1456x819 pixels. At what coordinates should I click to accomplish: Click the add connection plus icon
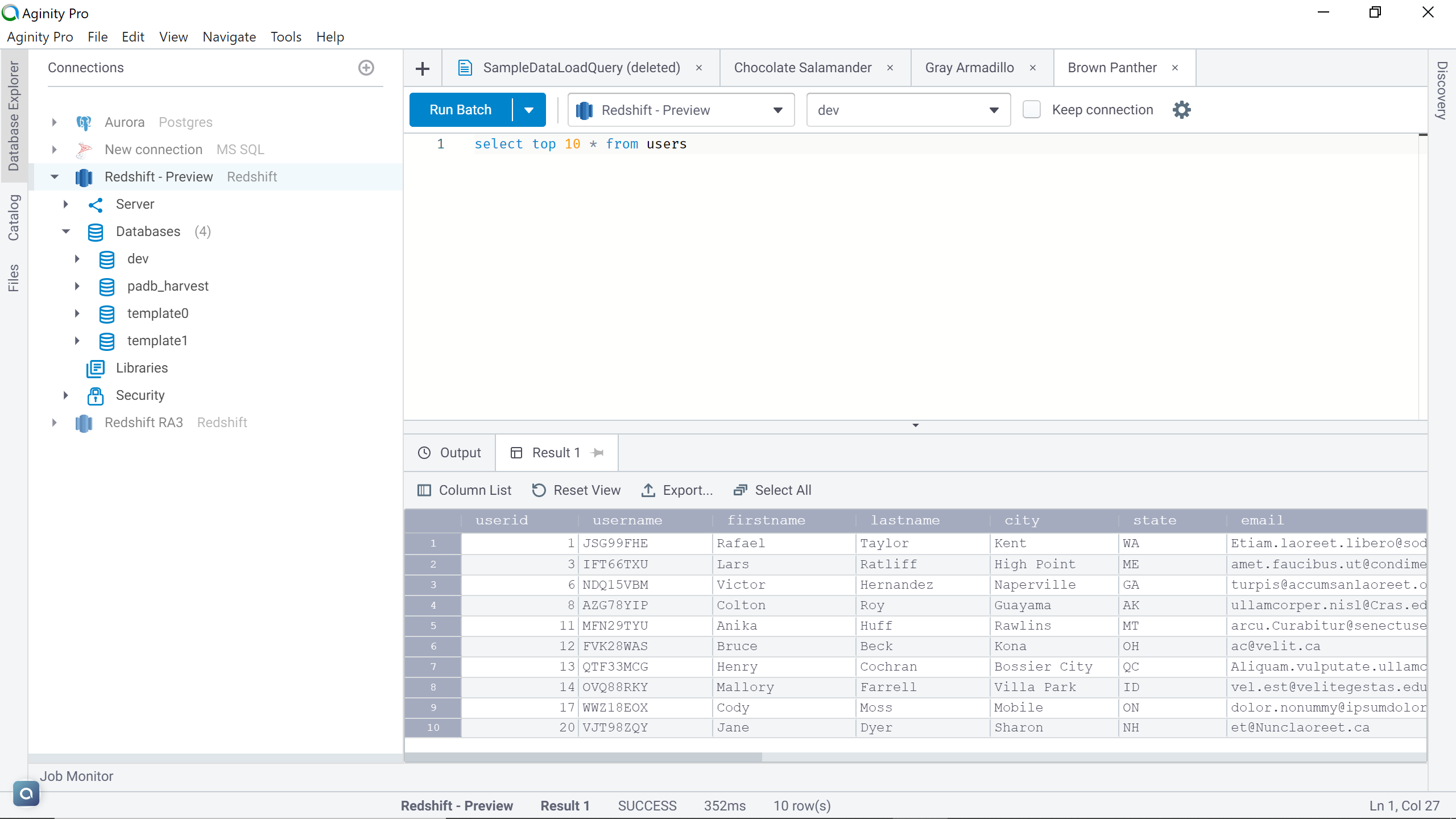pyautogui.click(x=366, y=68)
